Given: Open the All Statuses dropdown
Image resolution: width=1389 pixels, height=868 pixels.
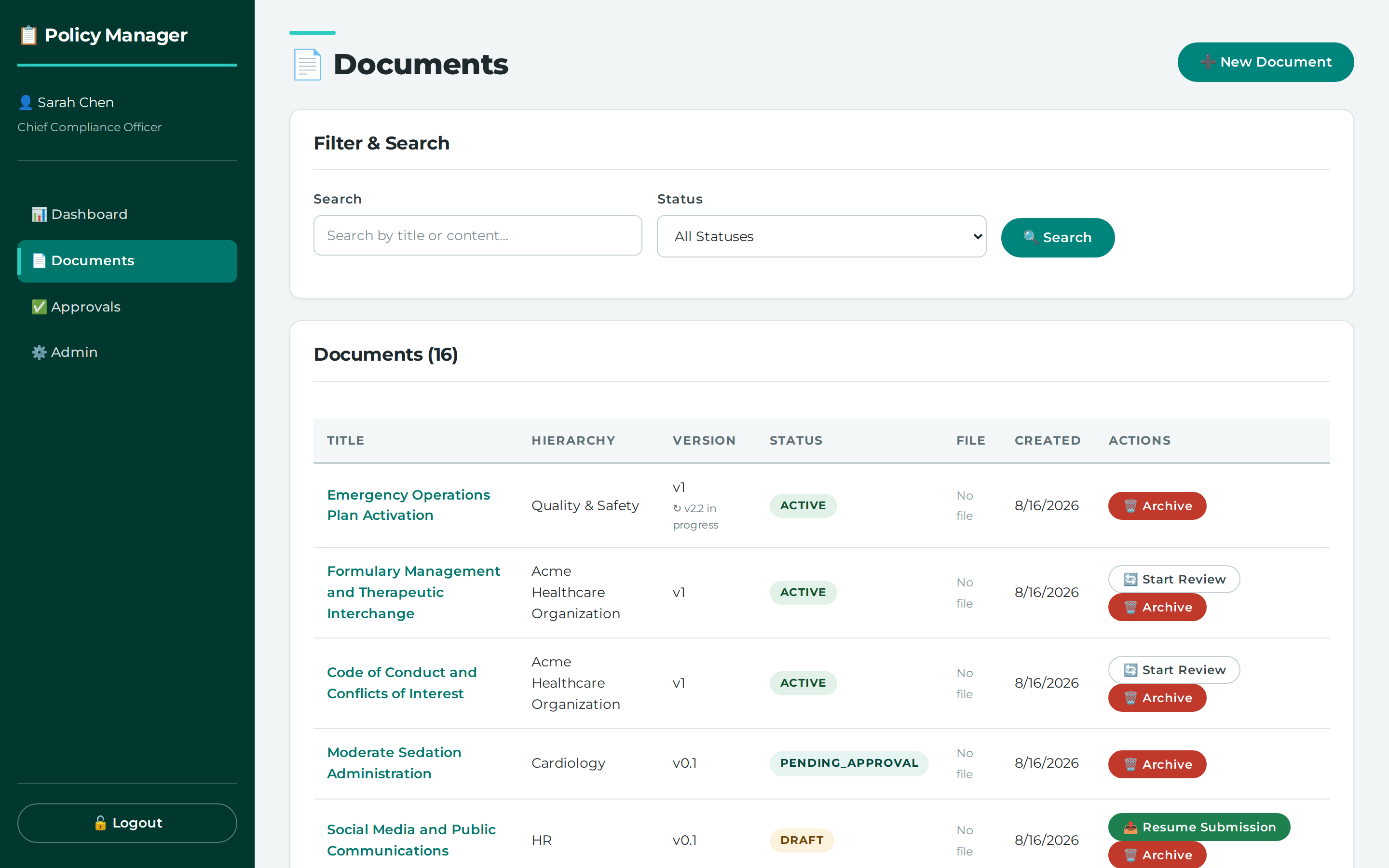Looking at the screenshot, I should (821, 236).
